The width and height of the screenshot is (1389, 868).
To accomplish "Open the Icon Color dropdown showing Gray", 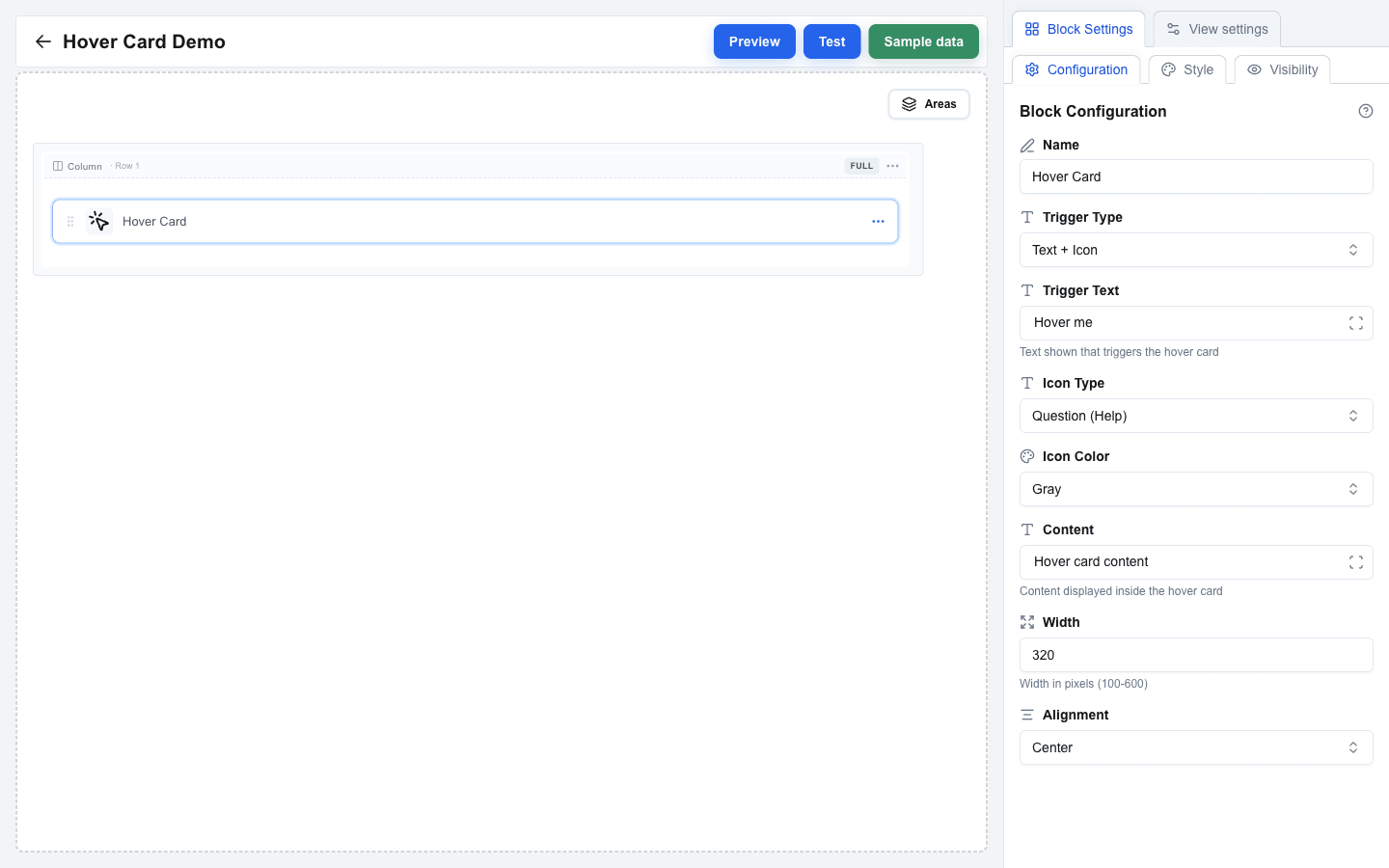I will click(1196, 489).
